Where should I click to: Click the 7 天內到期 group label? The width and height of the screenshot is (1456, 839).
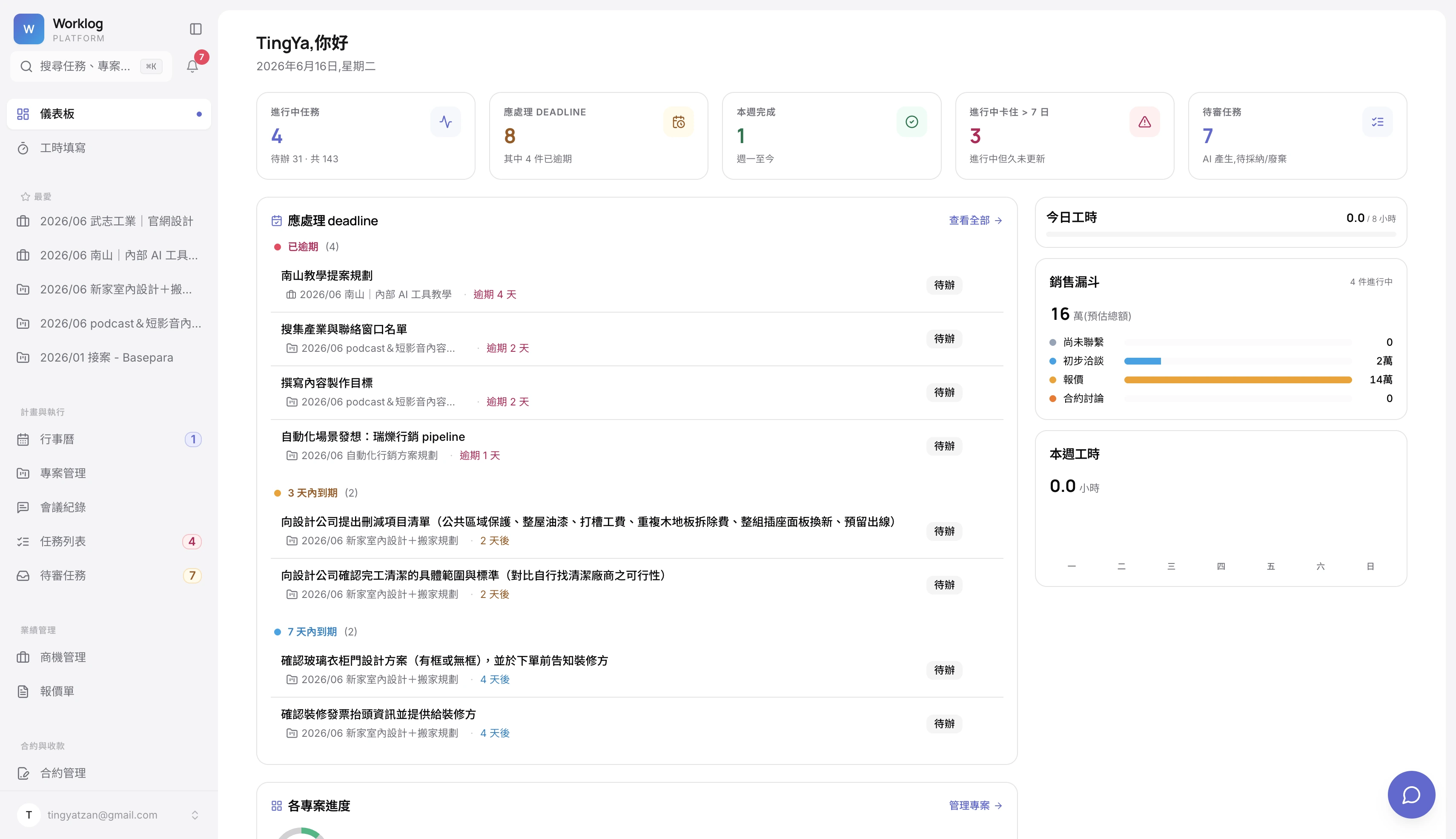coord(312,632)
